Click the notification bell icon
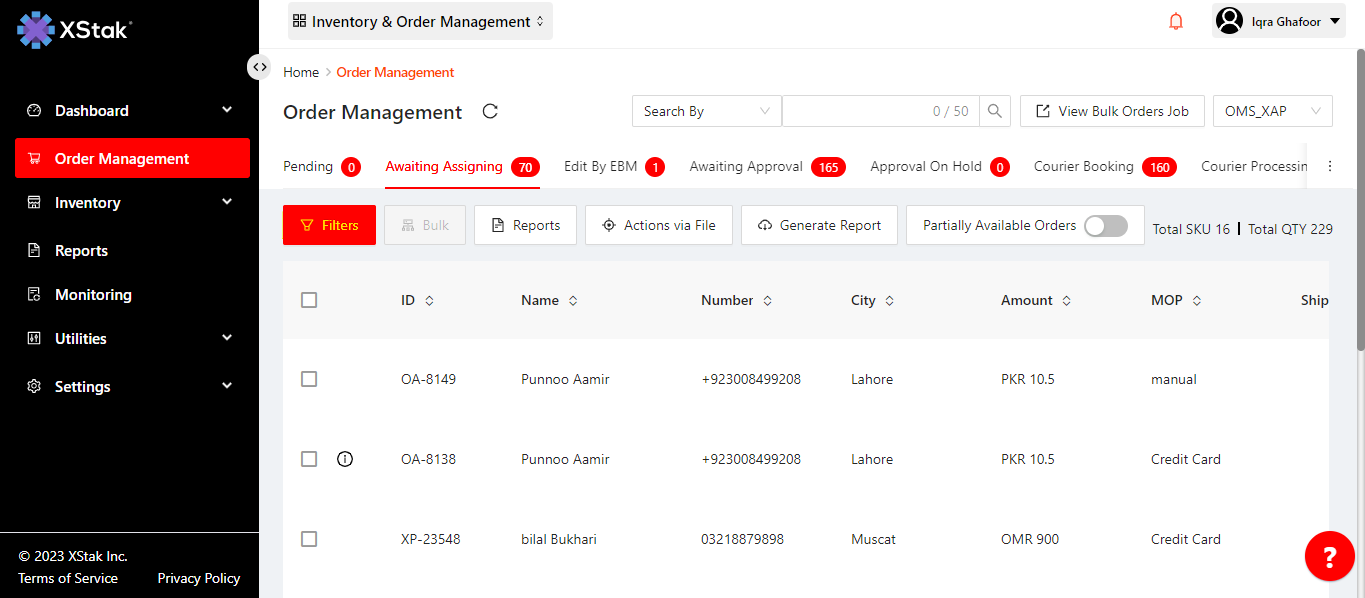1365x598 pixels. click(1176, 21)
